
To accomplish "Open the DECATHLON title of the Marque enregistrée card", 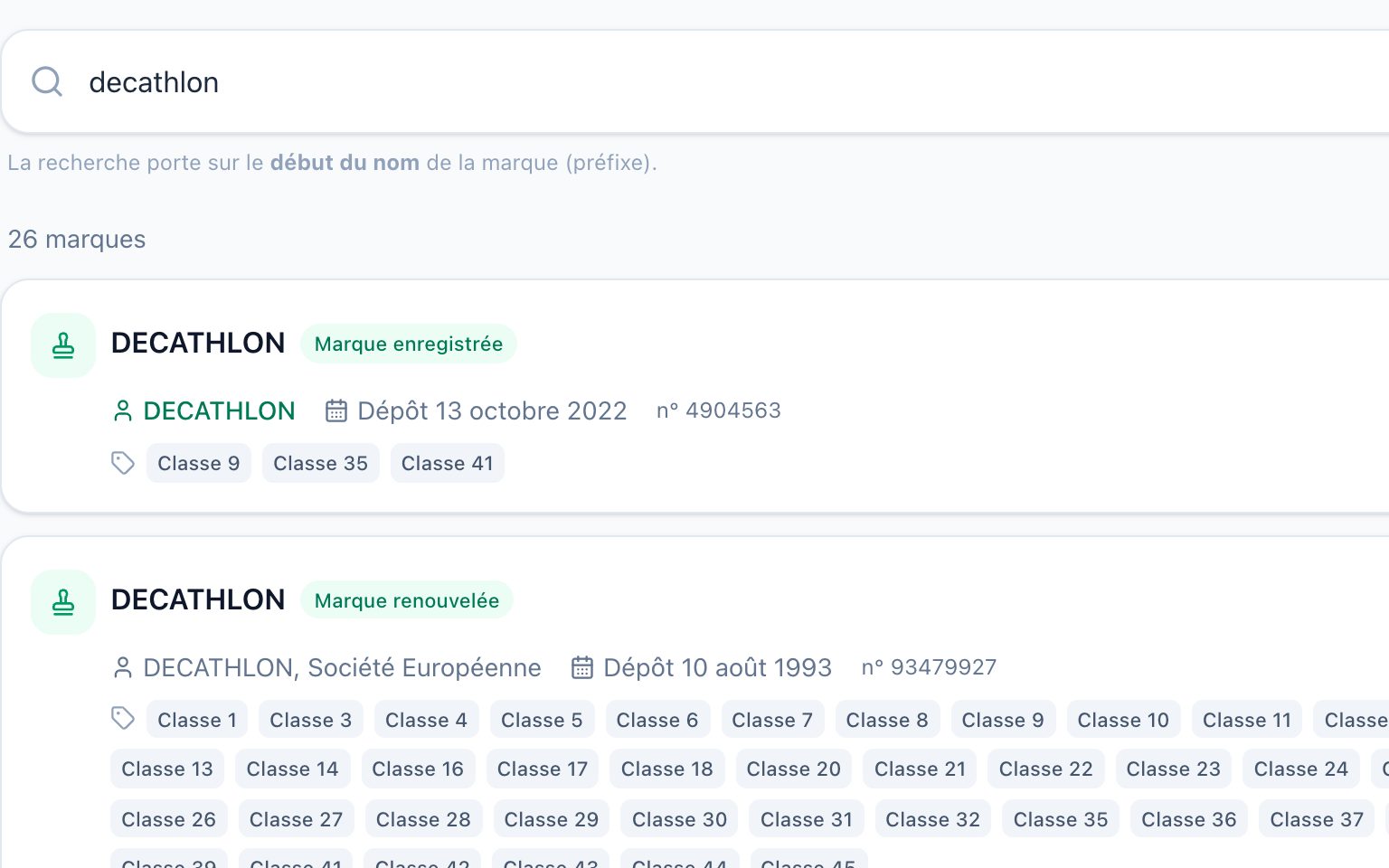I will pos(198,343).
